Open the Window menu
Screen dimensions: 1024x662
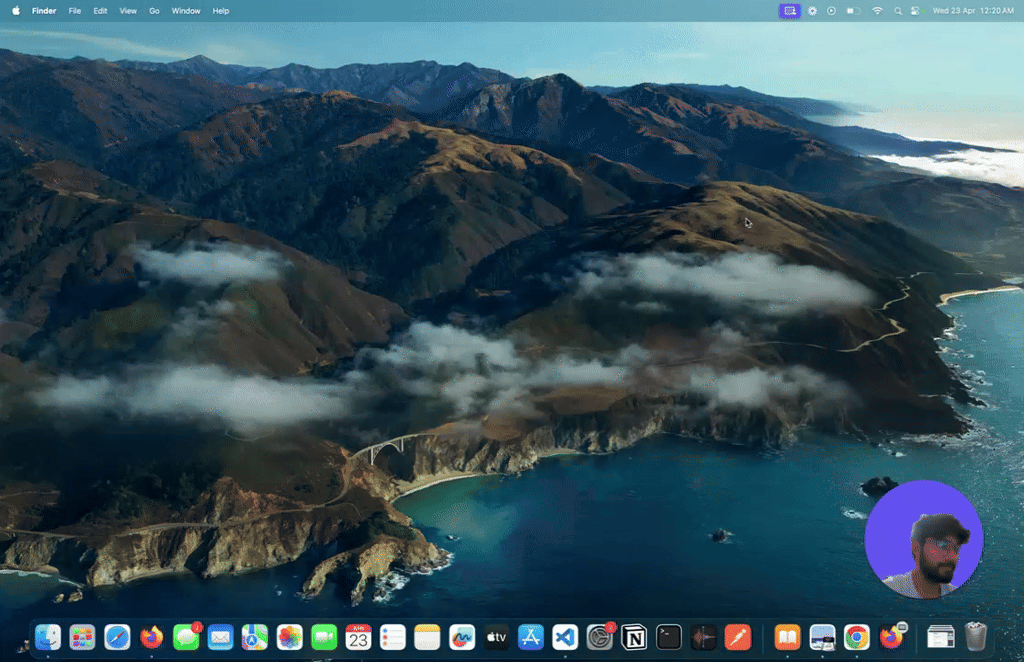pyautogui.click(x=186, y=11)
